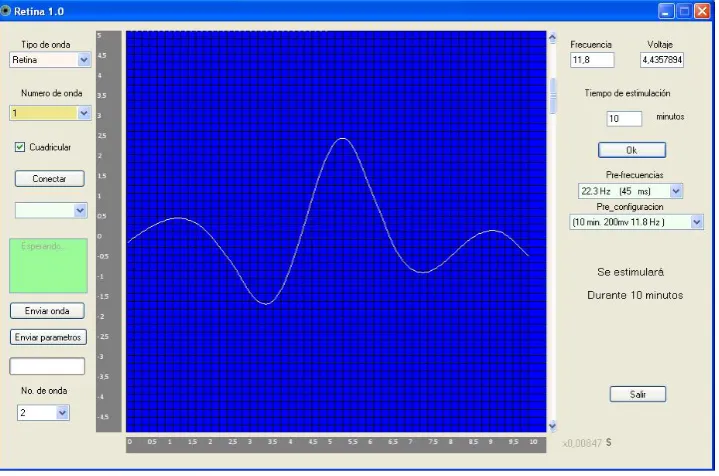The height and width of the screenshot is (476, 719).
Task: Click the graph scrollbar up arrow
Action: (x=553, y=38)
